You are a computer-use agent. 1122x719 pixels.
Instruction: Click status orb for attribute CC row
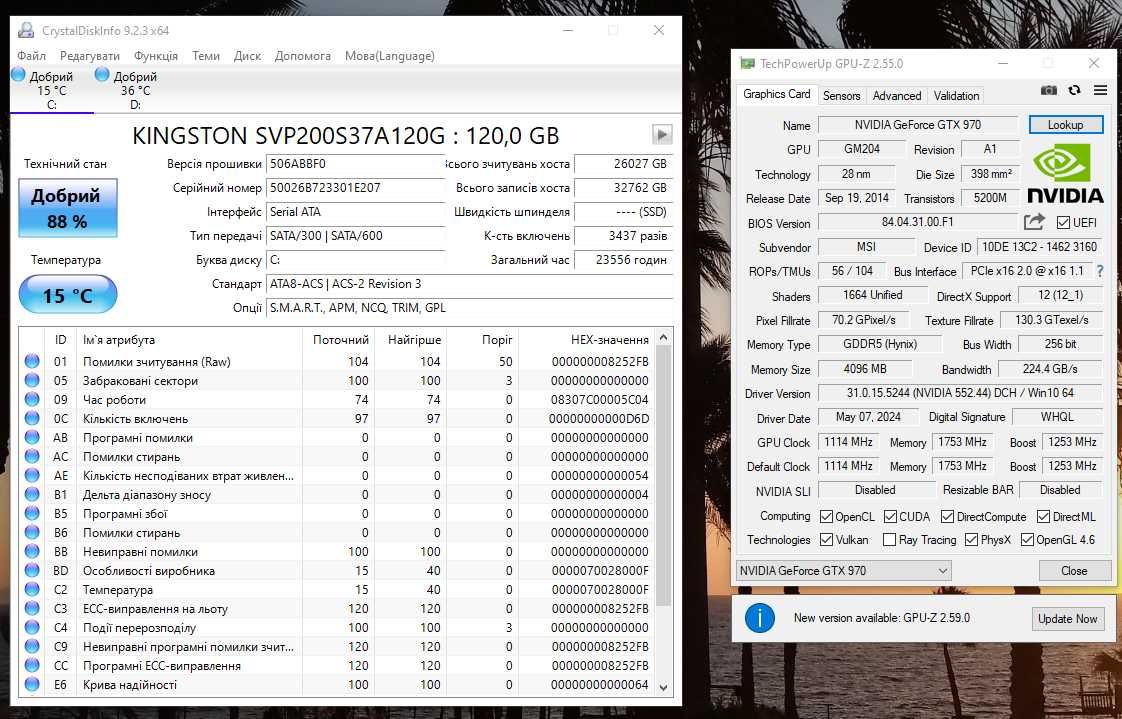32,665
